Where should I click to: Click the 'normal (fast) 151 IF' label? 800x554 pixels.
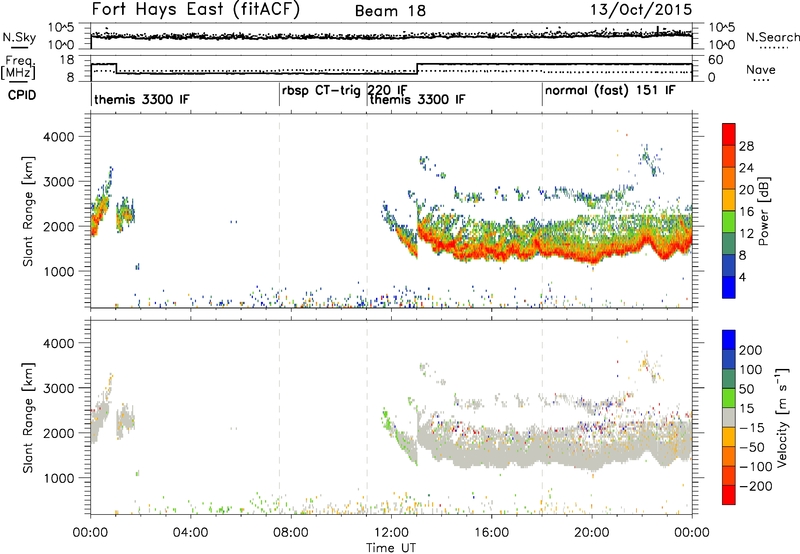coord(610,91)
